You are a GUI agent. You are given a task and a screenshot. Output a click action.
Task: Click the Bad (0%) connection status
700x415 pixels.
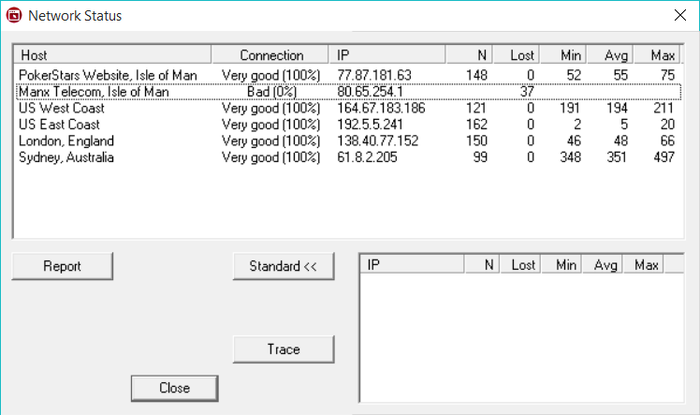[x=271, y=92]
